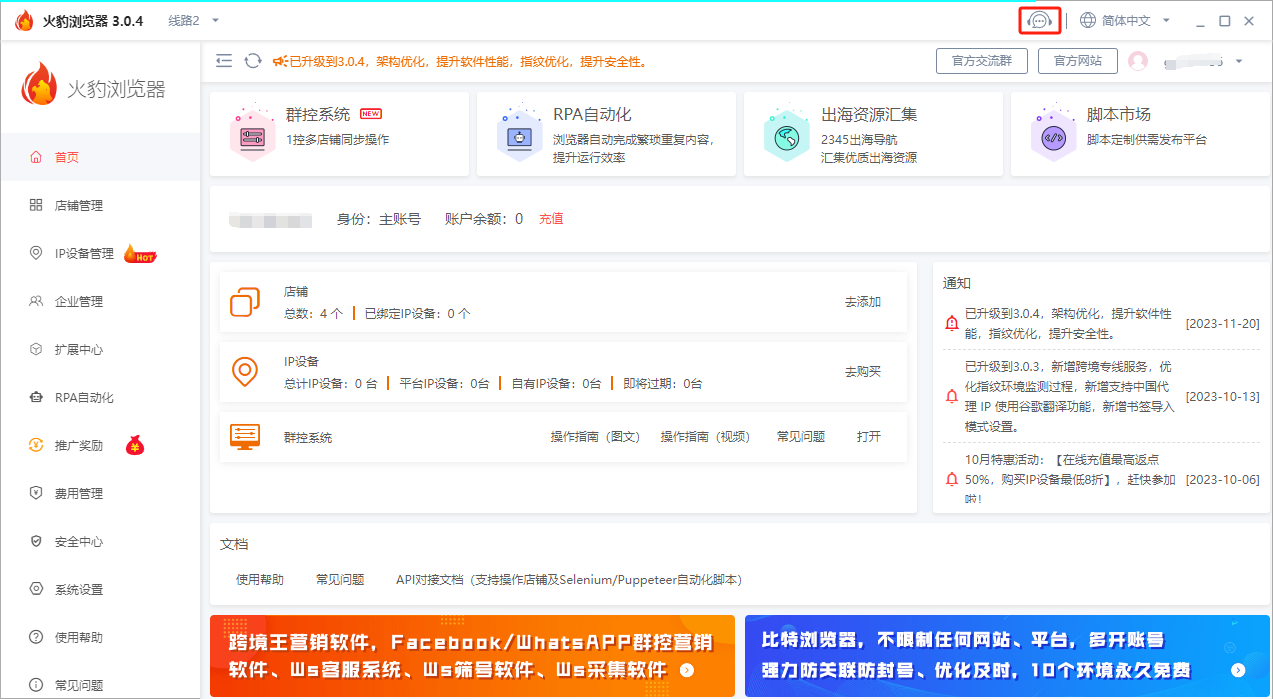Click the NEW badge on 群控系统

[371, 114]
